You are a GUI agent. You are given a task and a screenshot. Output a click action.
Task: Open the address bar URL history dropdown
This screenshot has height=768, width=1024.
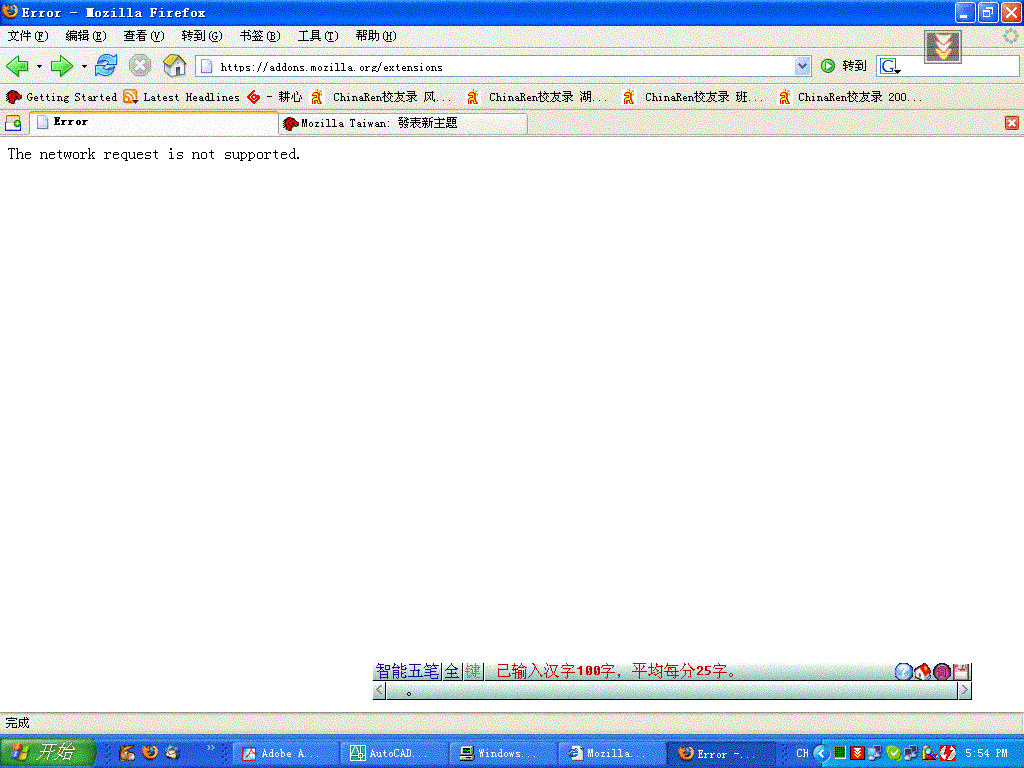pos(802,66)
